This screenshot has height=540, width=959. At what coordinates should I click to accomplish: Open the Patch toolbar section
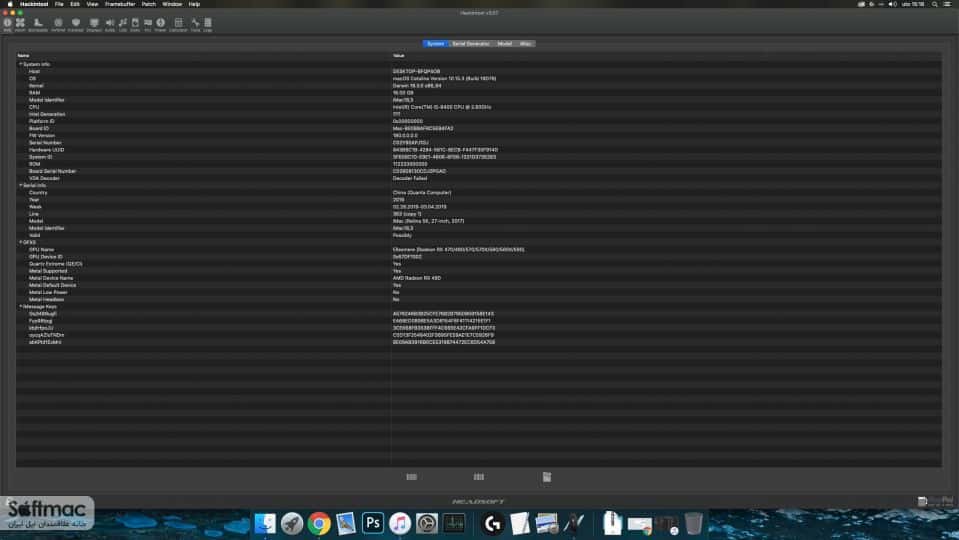[x=20, y=24]
